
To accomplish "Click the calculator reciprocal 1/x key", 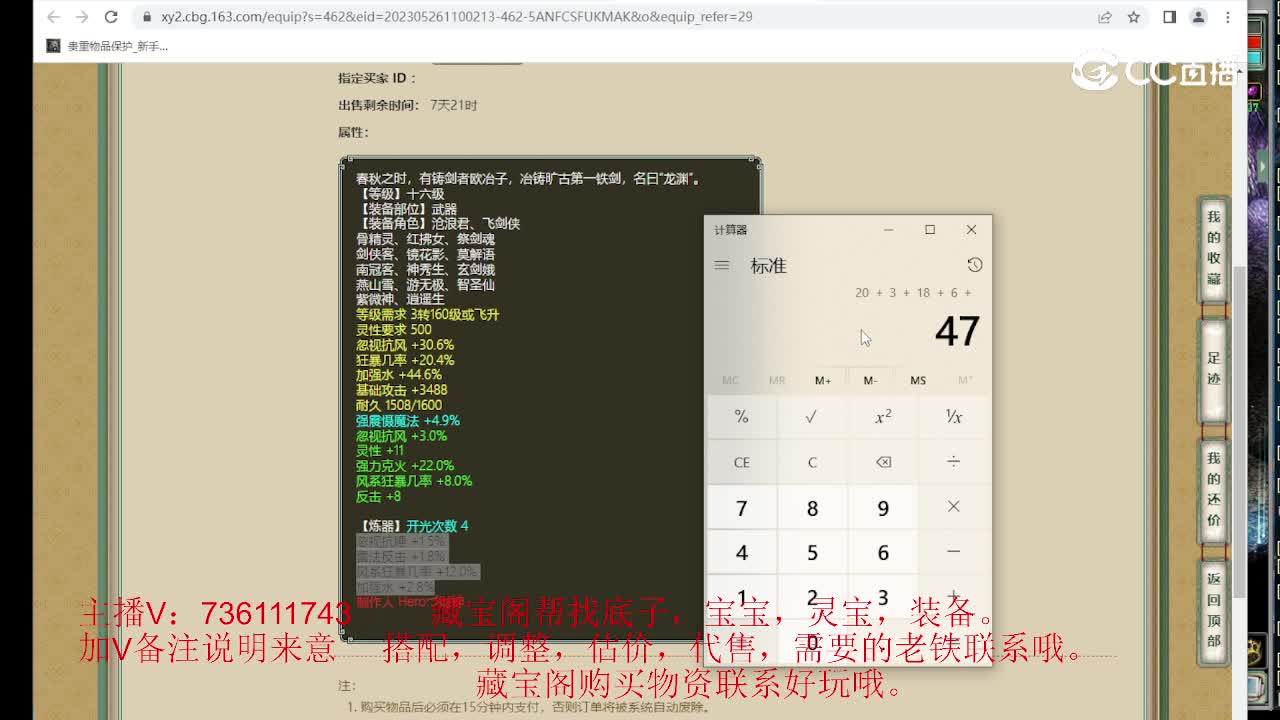I will click(954, 417).
